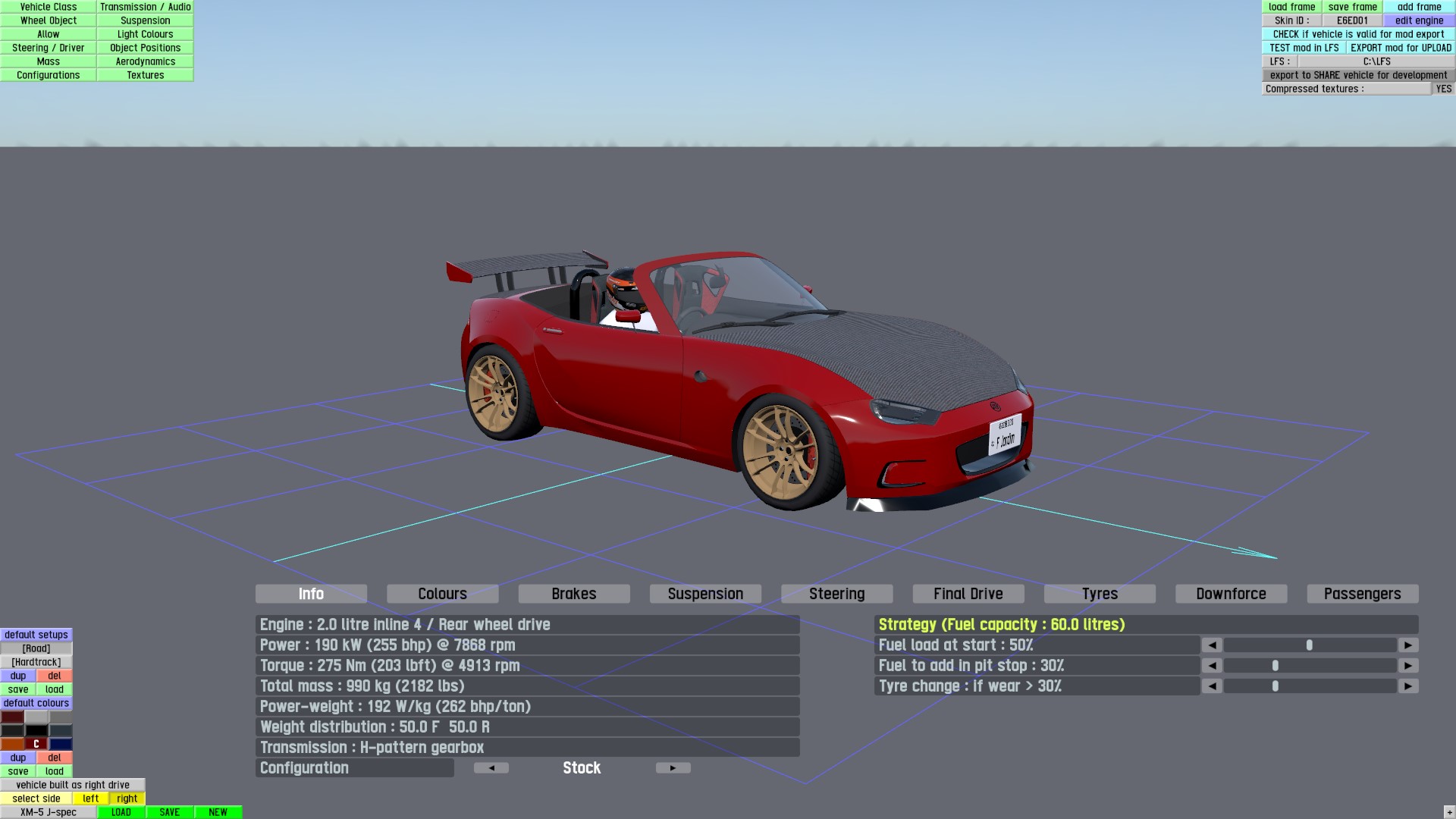Click right arrow for tyre change wear
Screen dimensions: 1456x819
pos(1408,686)
